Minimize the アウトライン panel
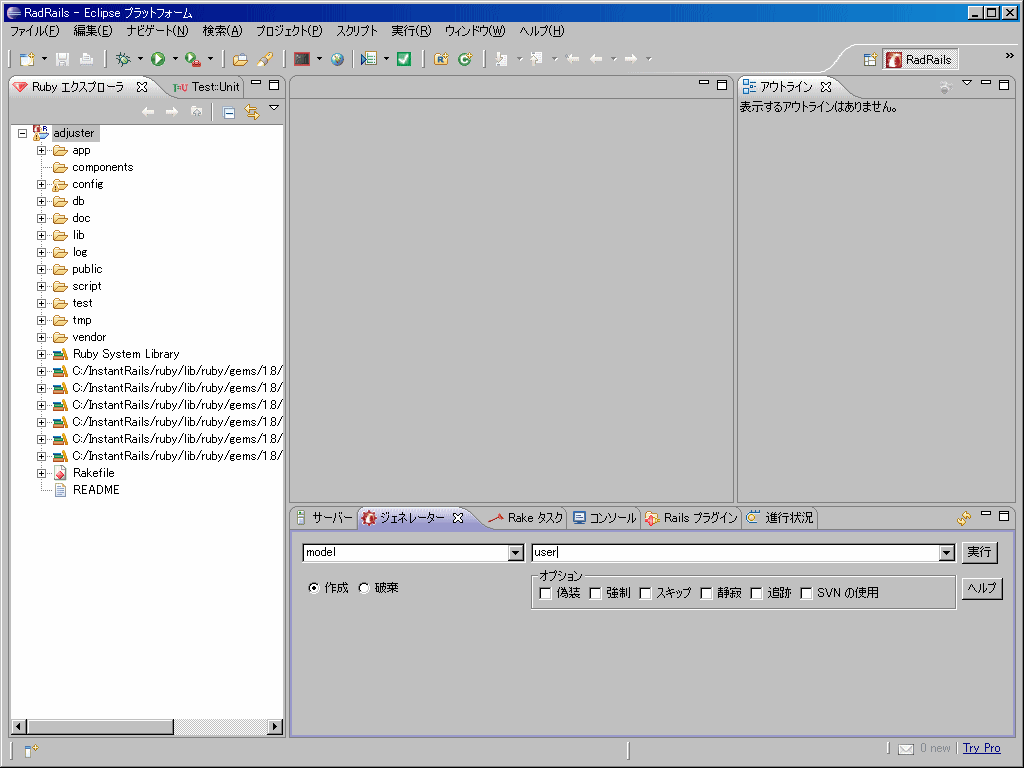Screen dimensions: 1024x768 click(986, 84)
